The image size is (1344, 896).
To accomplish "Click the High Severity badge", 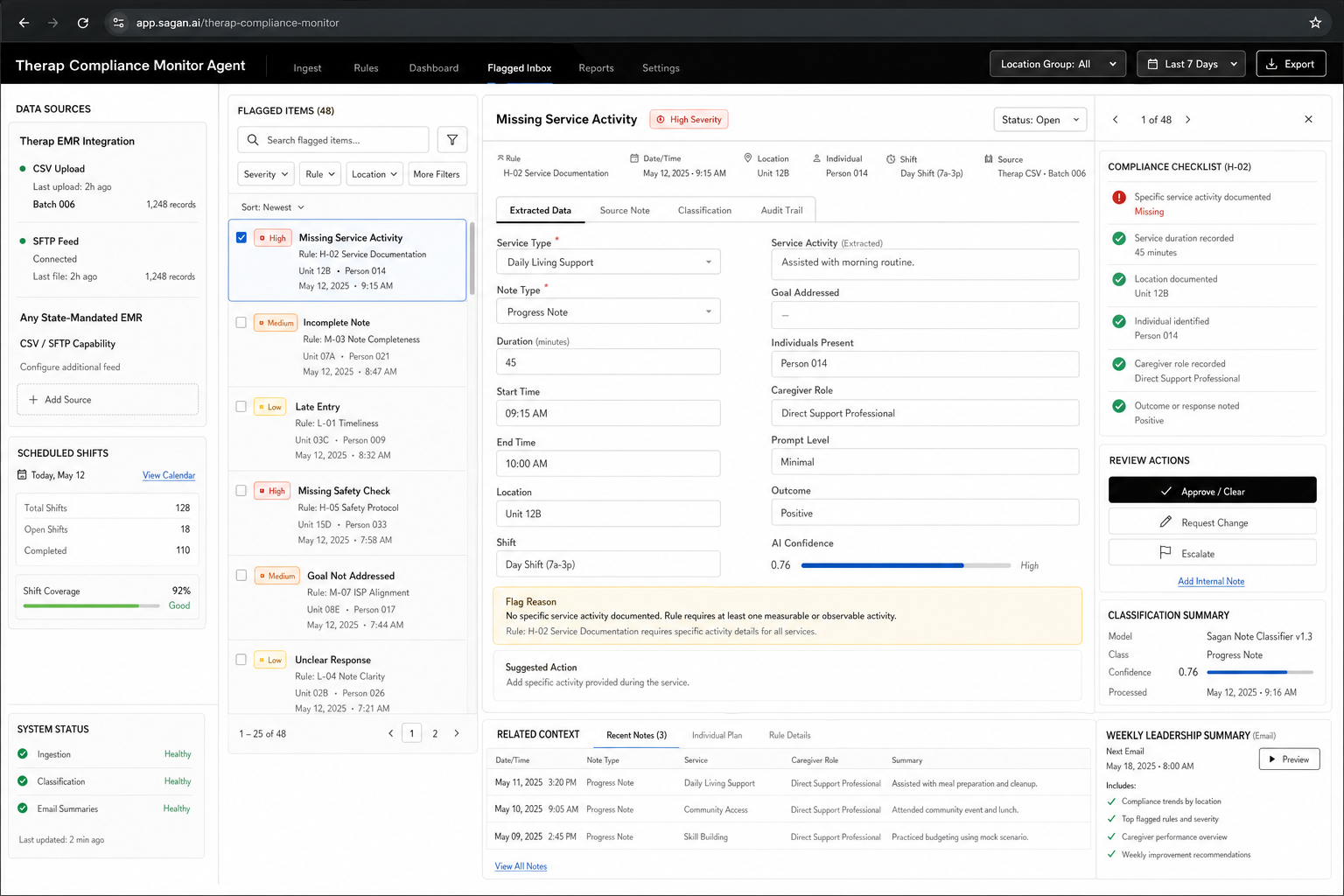I will [x=689, y=120].
